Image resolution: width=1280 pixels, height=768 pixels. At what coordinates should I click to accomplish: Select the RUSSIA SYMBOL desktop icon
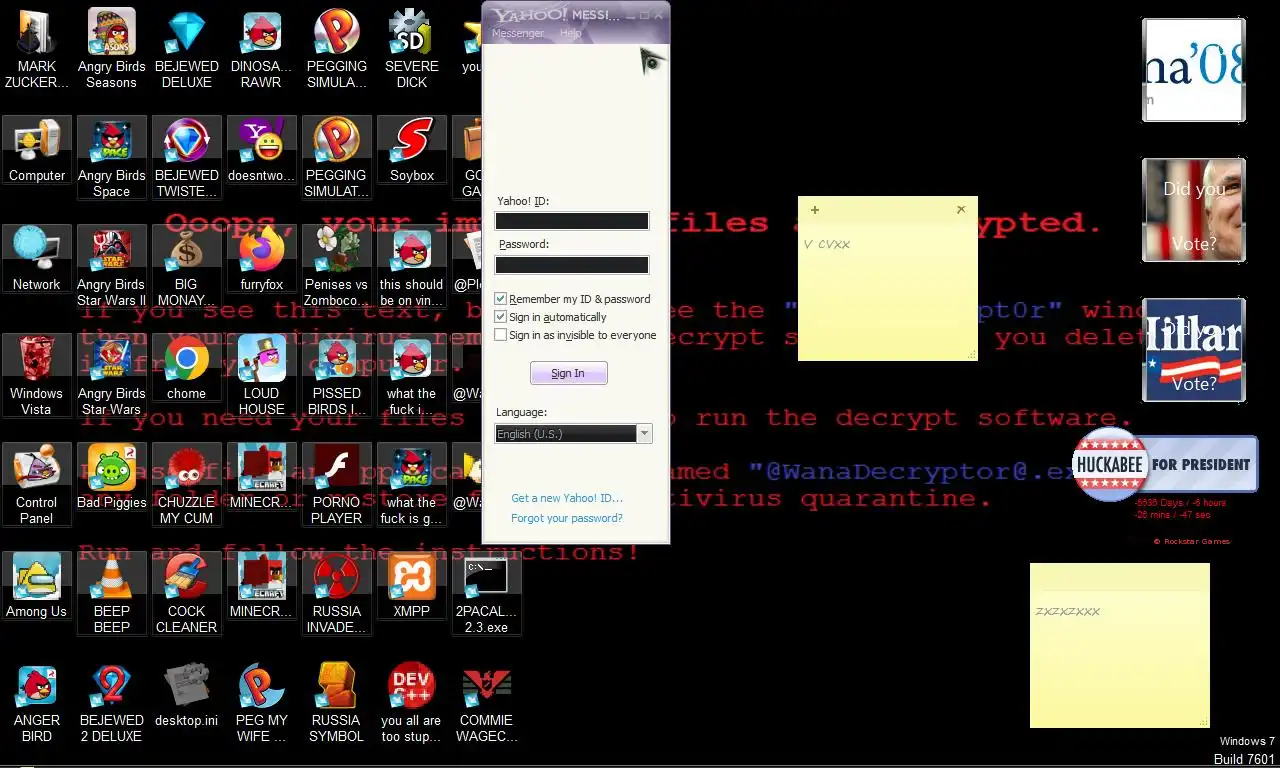point(336,702)
